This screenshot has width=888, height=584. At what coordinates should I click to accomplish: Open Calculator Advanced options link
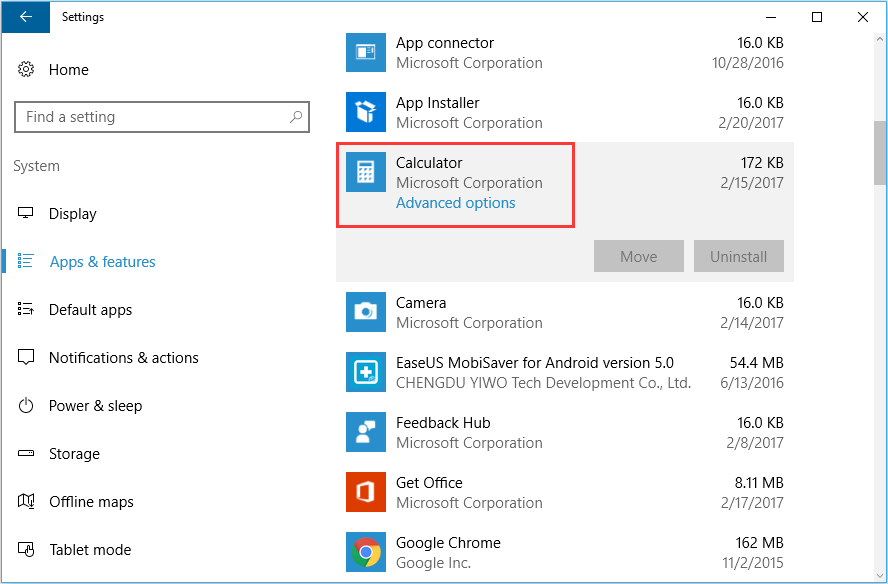455,203
